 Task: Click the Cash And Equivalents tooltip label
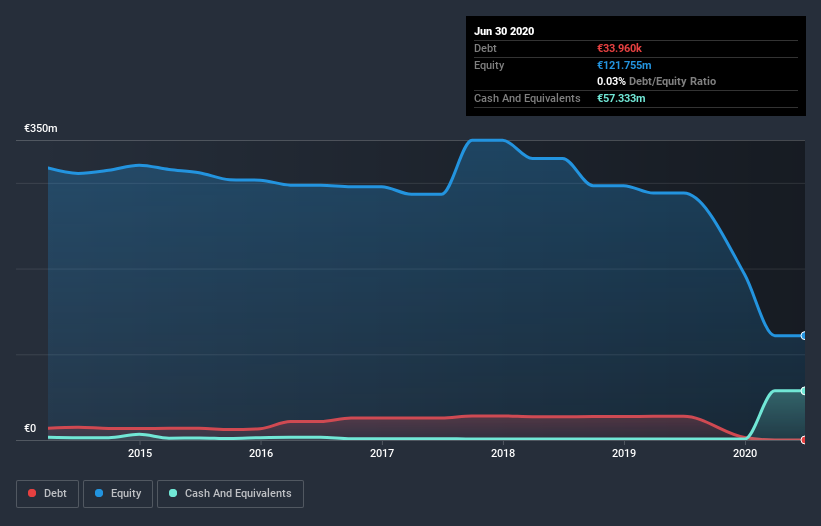pos(527,98)
